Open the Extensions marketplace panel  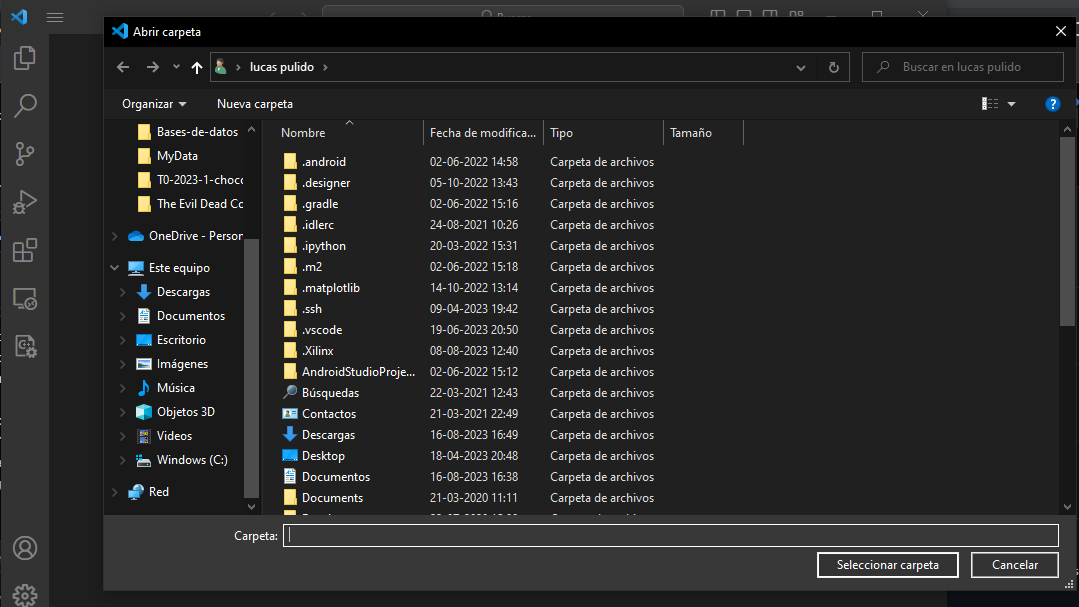point(25,250)
